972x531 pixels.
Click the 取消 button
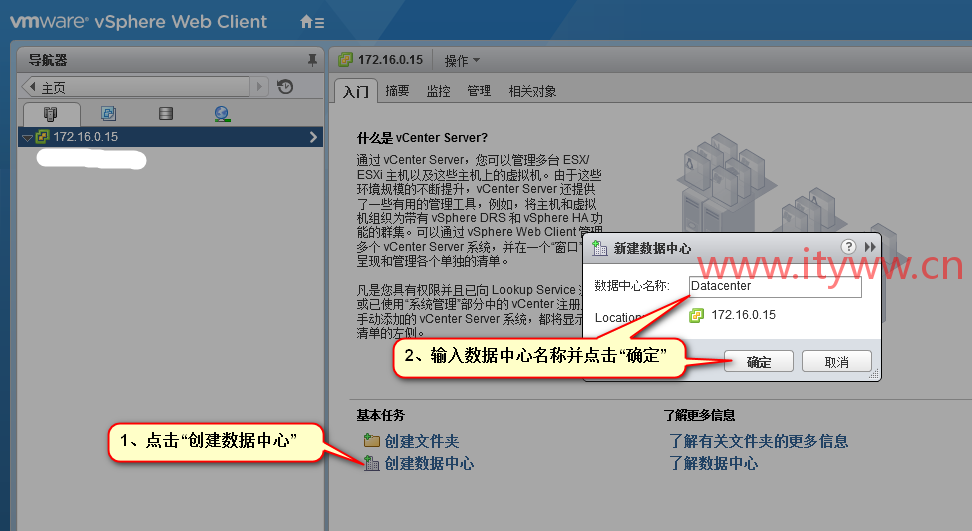[x=837, y=362]
